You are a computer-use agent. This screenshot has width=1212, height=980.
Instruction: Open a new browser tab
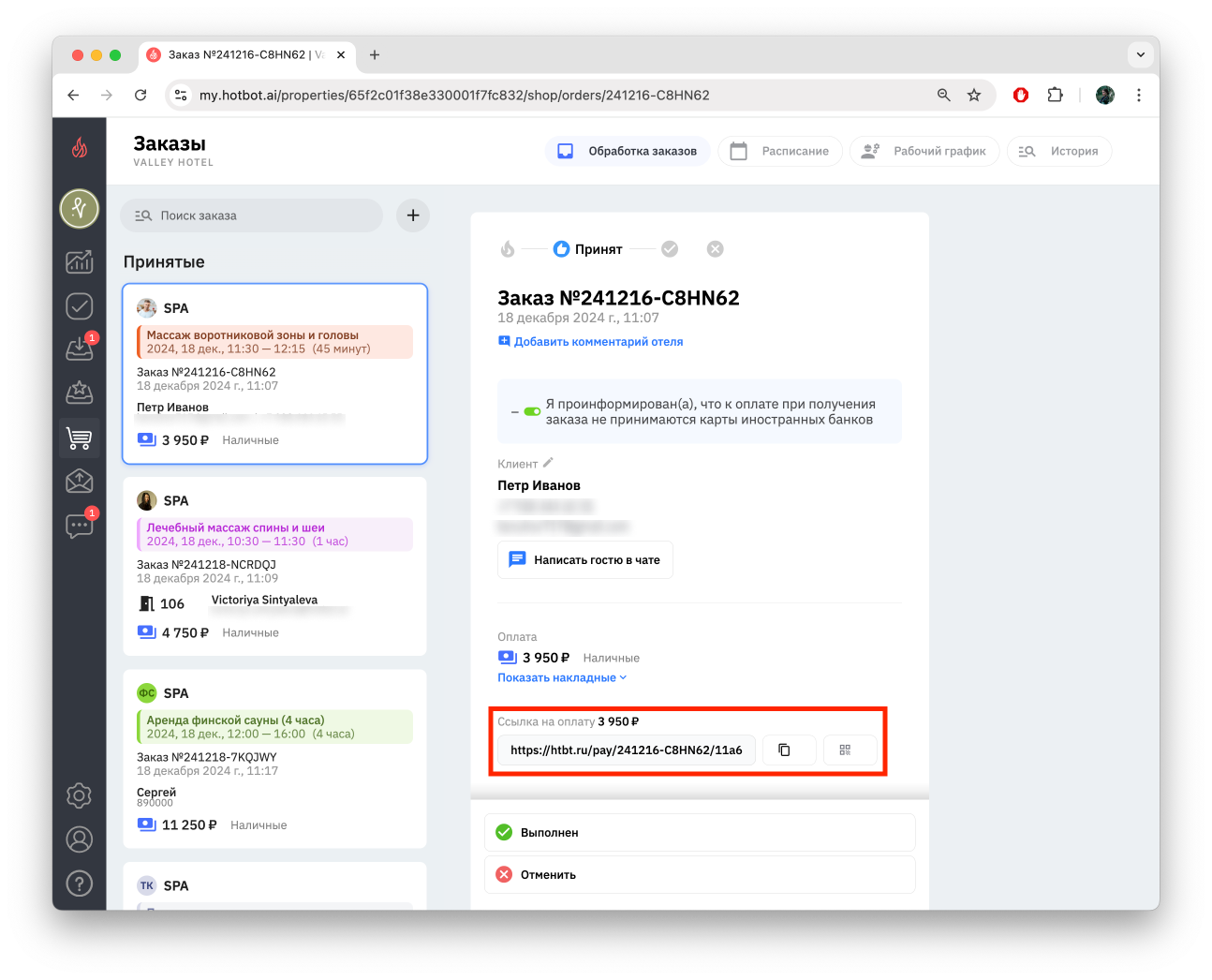[x=375, y=54]
